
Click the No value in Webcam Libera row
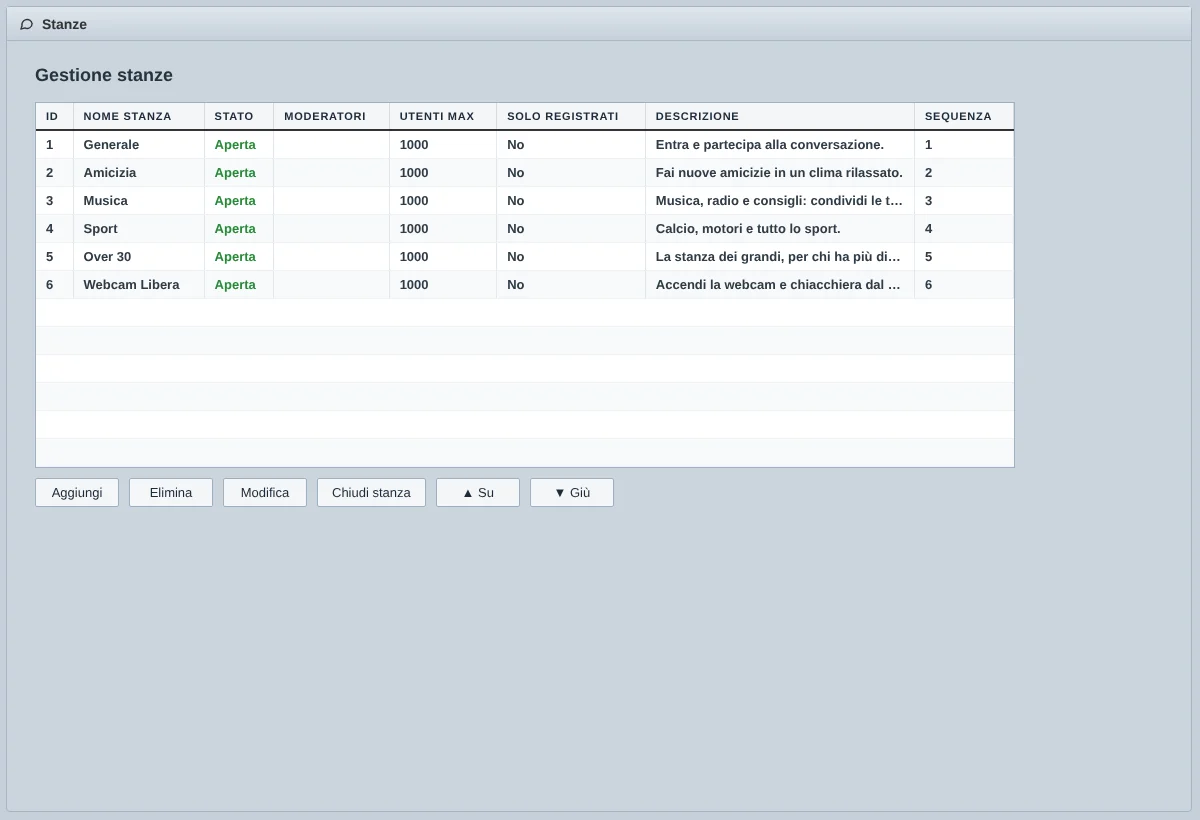click(516, 285)
